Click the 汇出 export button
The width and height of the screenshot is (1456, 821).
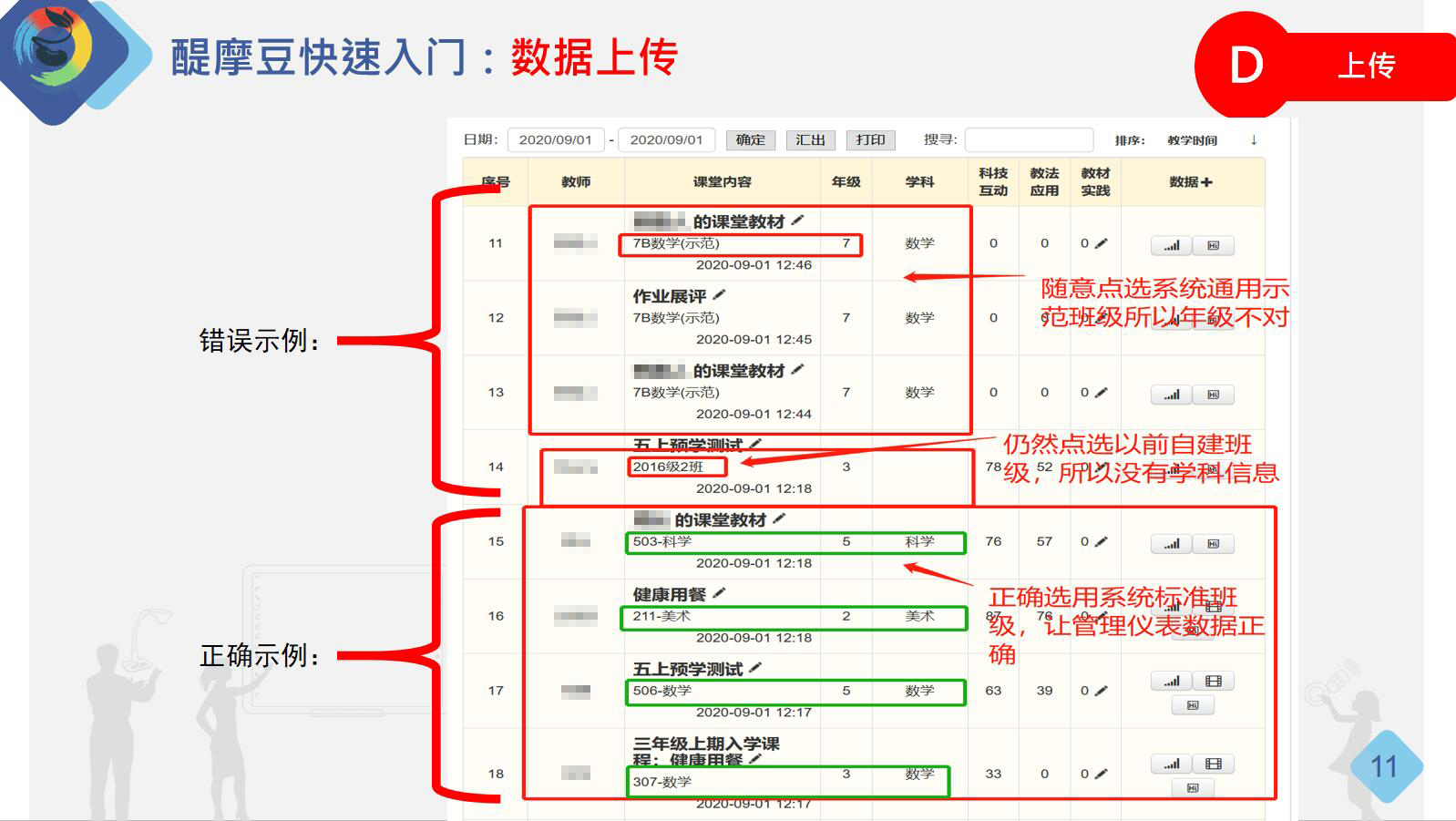click(810, 140)
